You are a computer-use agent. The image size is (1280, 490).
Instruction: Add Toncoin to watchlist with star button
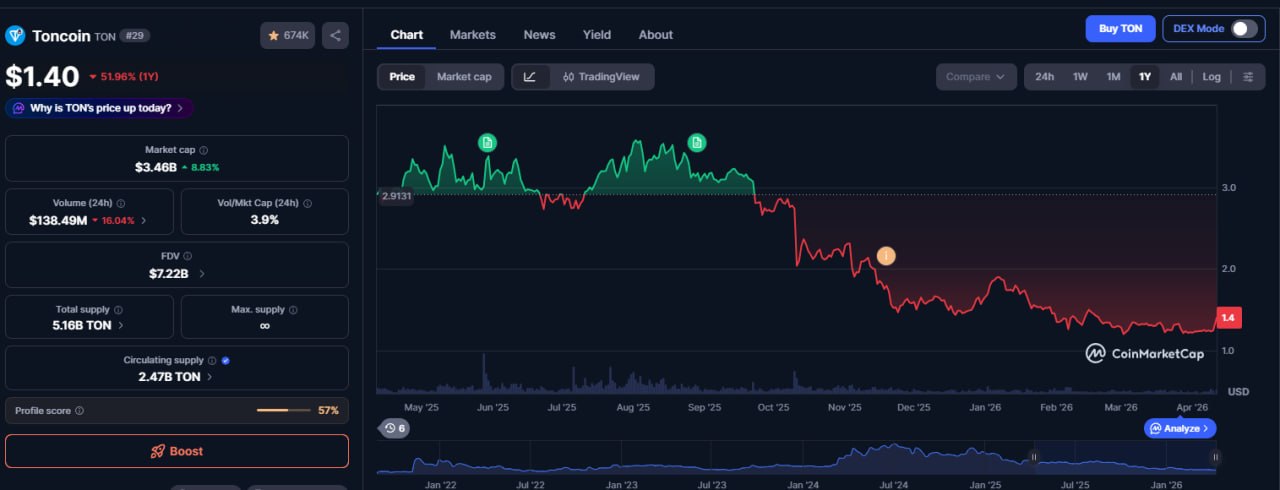pos(287,36)
